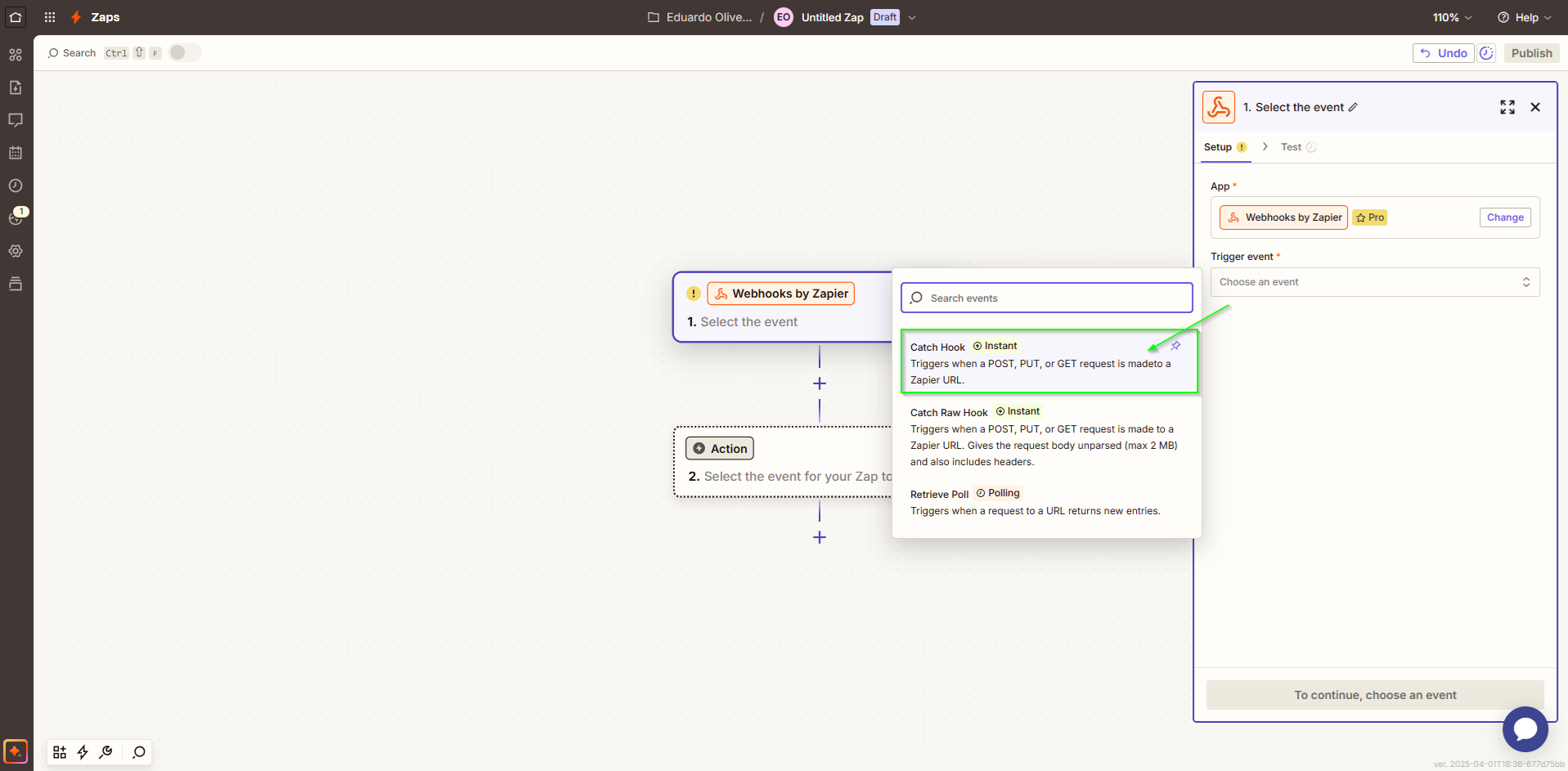Add a step between trigger and action

[x=820, y=383]
